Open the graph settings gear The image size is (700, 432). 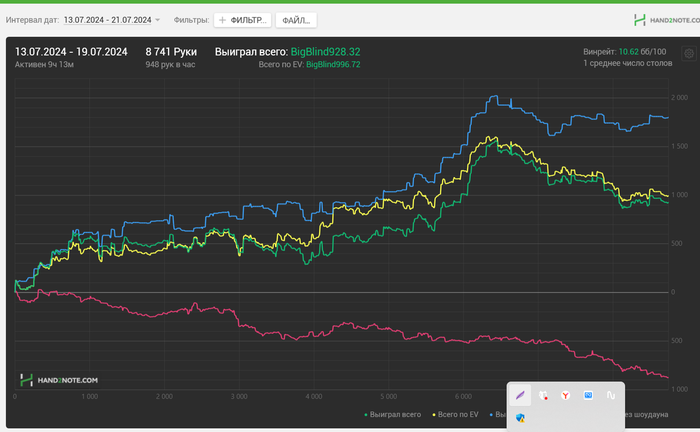[689, 54]
